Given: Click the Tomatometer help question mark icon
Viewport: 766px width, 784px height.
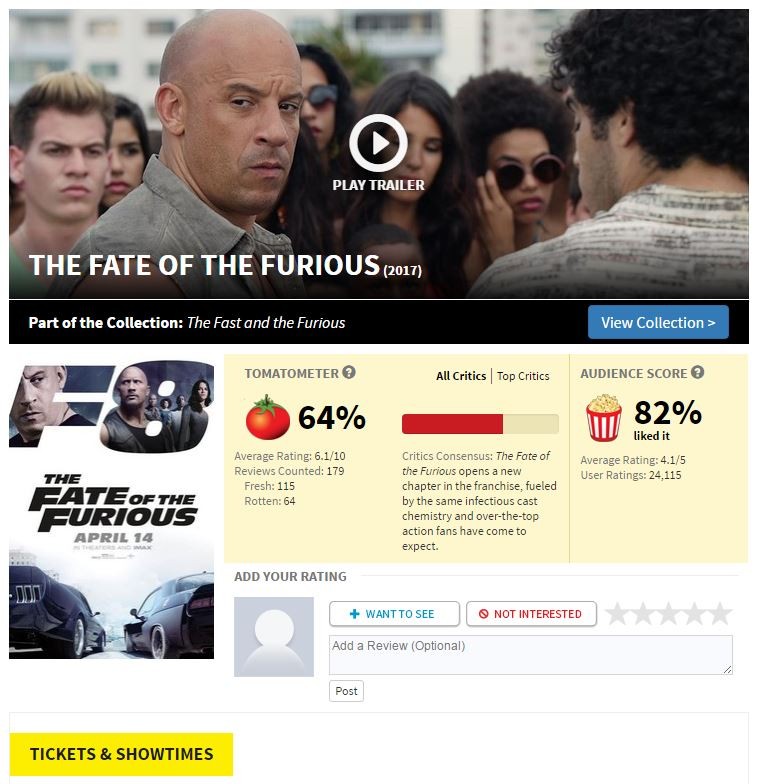Looking at the screenshot, I should 348,372.
